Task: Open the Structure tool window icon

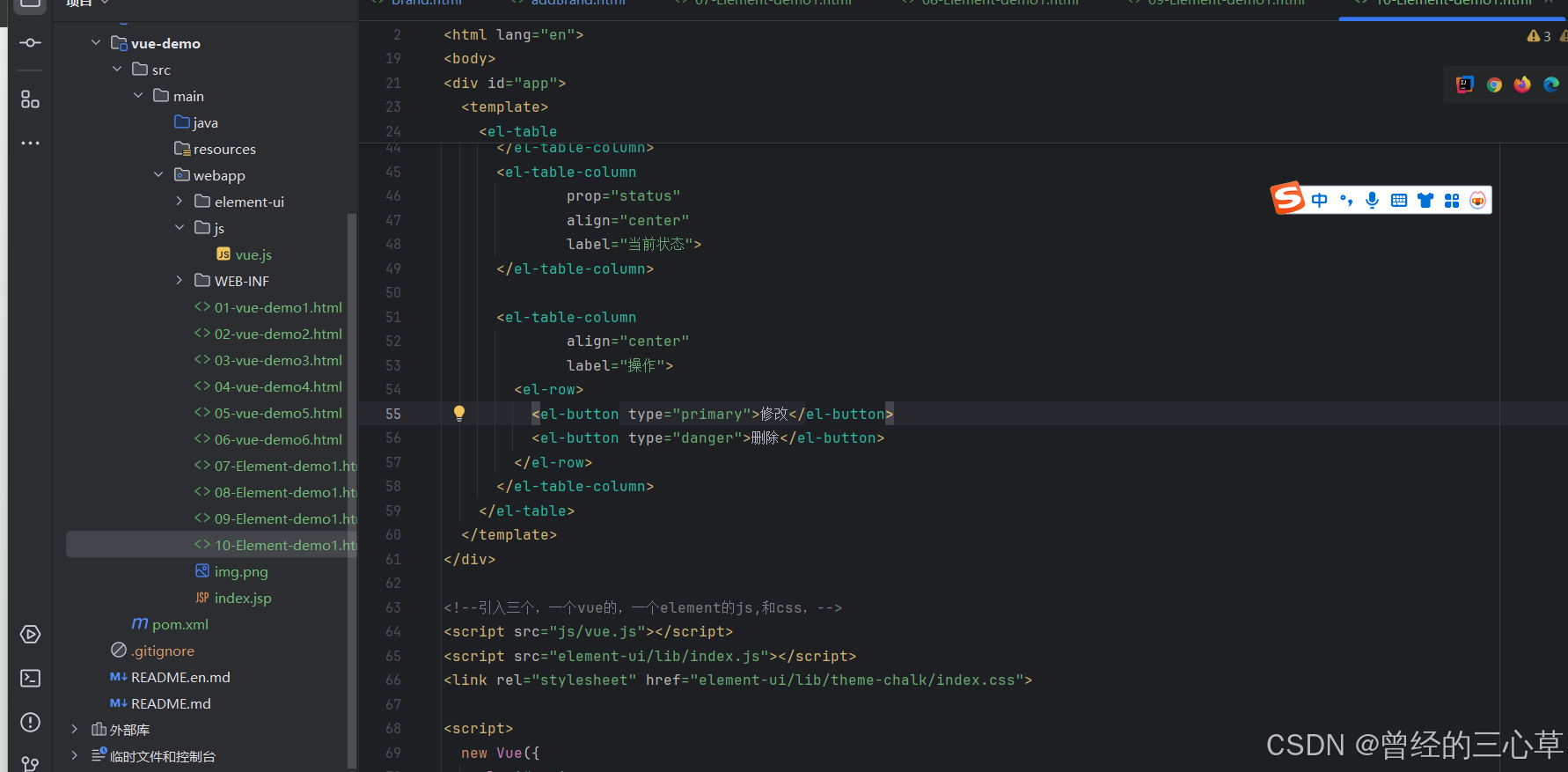Action: (30, 99)
